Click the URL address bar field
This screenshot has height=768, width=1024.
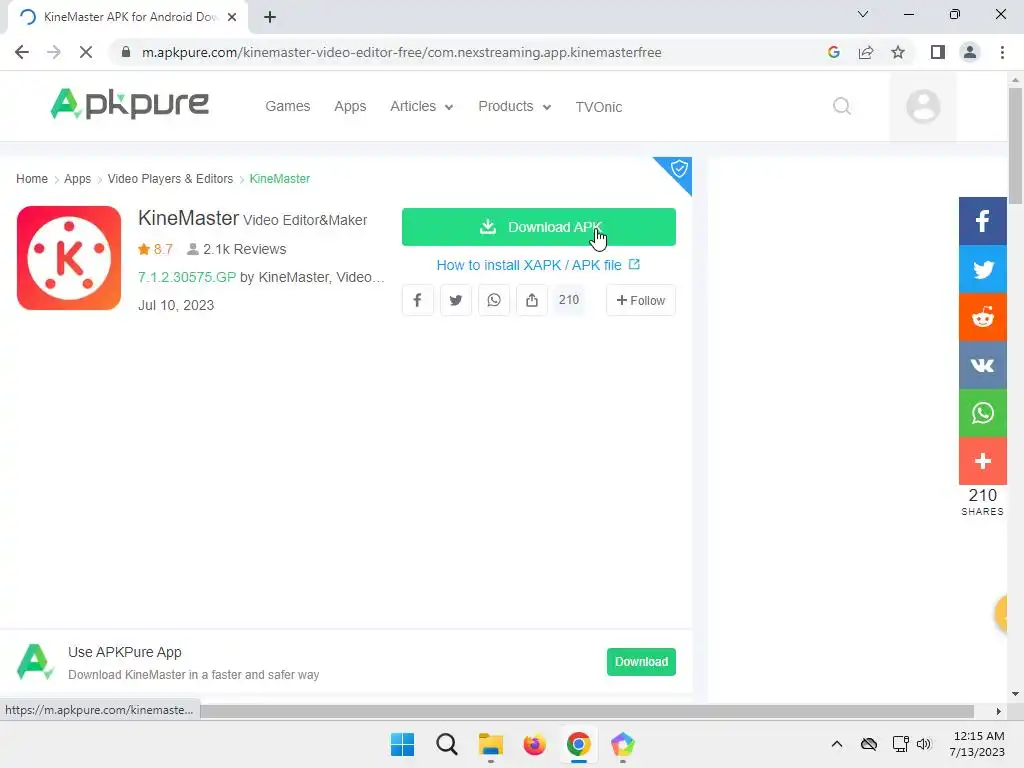402,52
